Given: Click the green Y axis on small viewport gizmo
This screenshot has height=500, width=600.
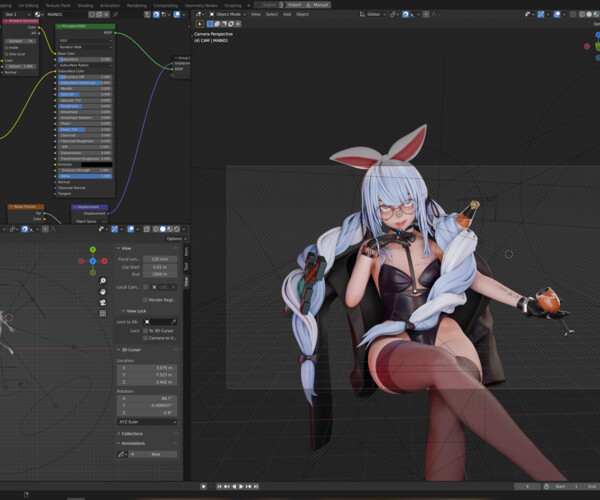Looking at the screenshot, I should click(x=93, y=249).
